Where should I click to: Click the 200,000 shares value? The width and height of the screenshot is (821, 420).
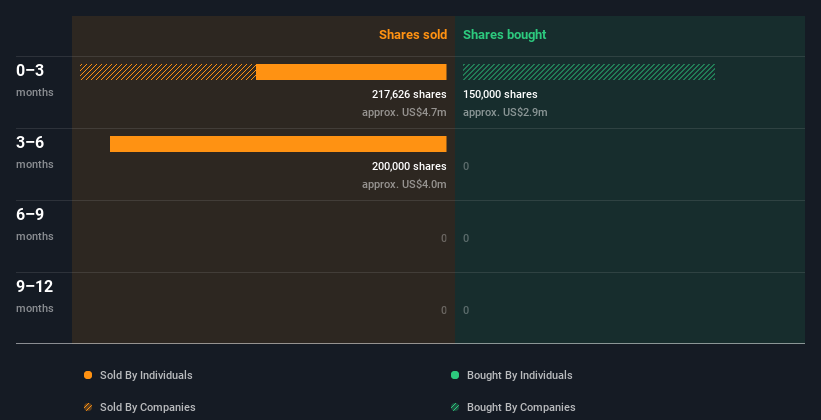(409, 166)
